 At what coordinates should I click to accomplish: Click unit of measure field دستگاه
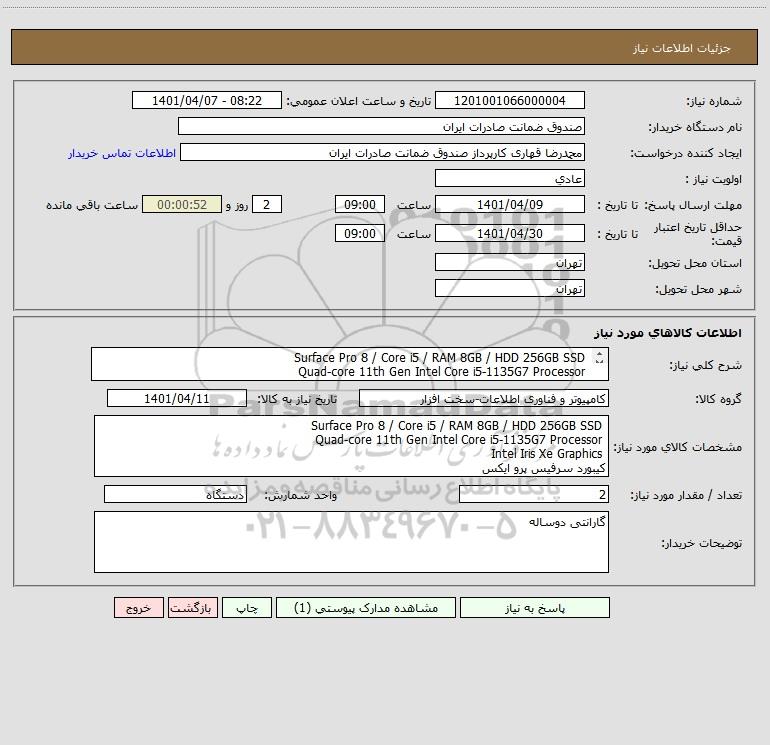(x=175, y=495)
